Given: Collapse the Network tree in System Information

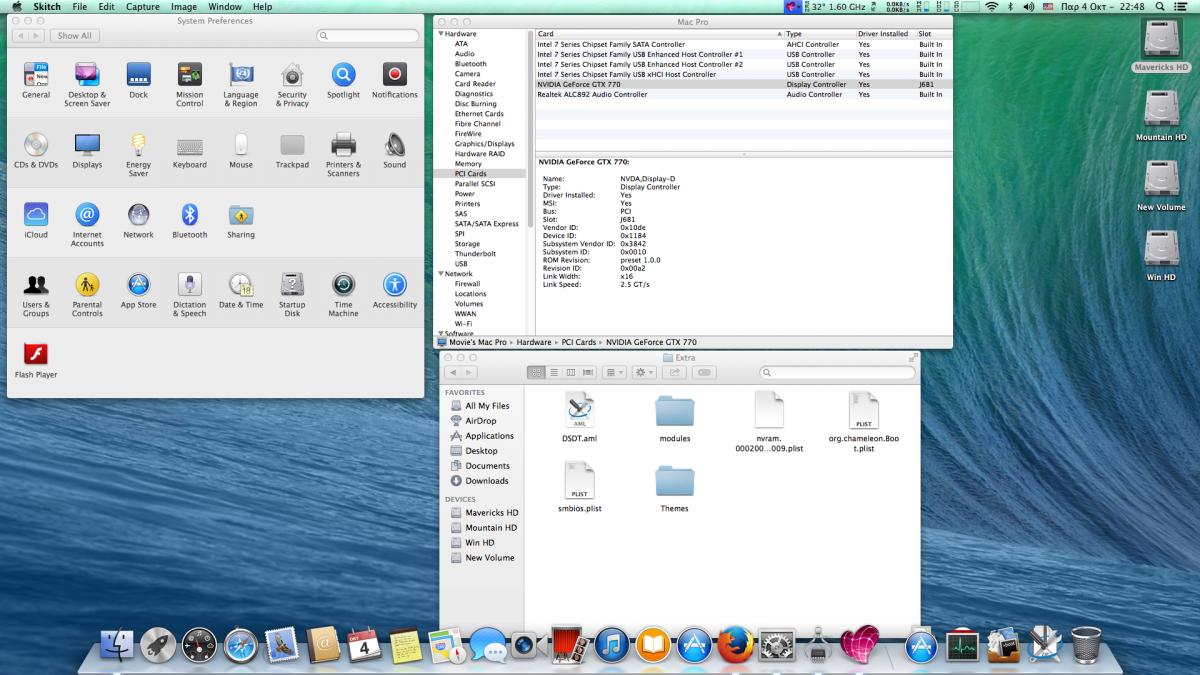Looking at the screenshot, I should [x=440, y=274].
